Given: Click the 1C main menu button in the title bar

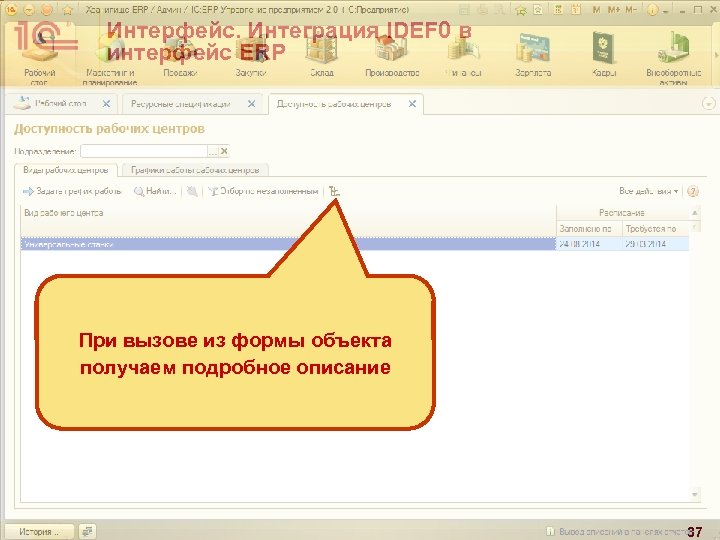Looking at the screenshot, I should 11,9.
